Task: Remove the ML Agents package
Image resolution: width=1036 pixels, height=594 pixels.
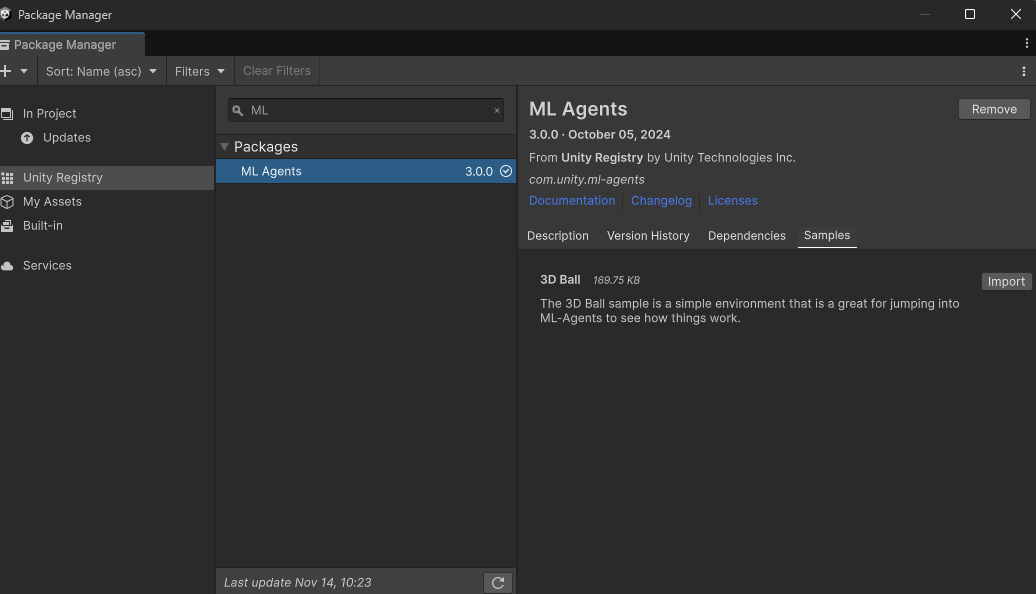Action: (x=994, y=109)
